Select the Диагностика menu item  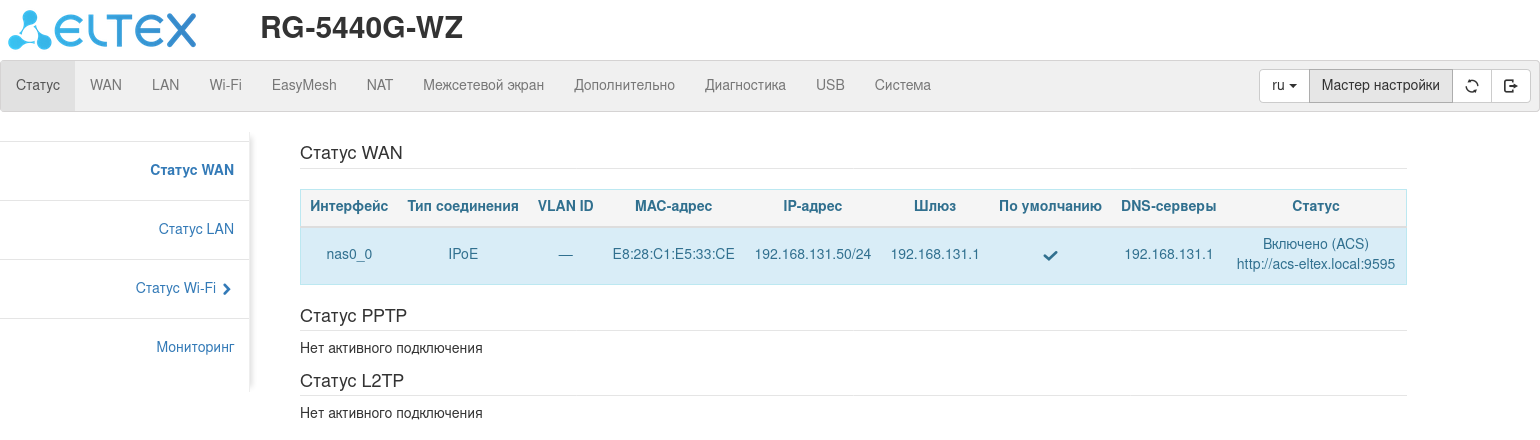(745, 86)
